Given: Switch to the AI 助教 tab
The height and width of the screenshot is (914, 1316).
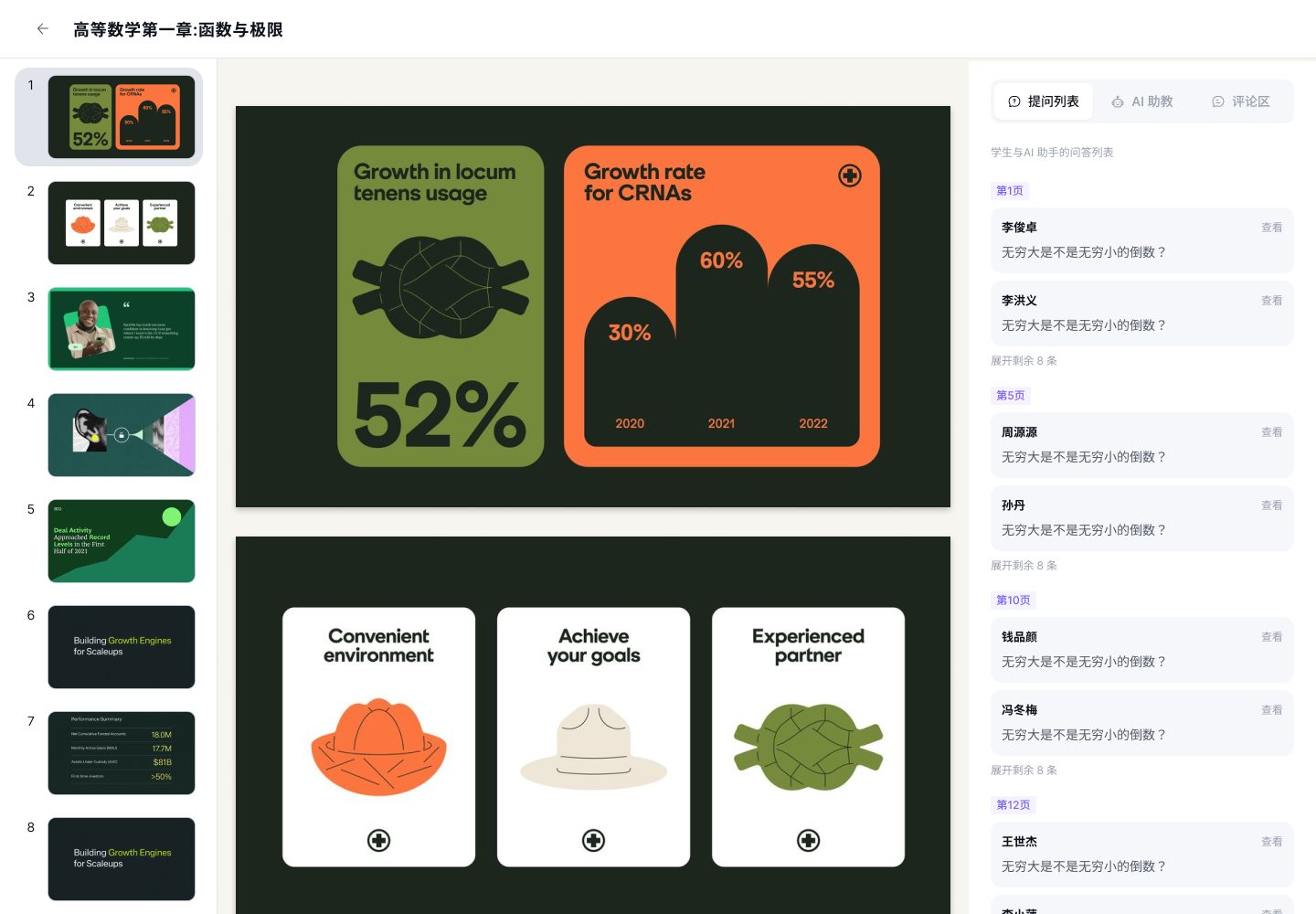Looking at the screenshot, I should coord(1142,101).
